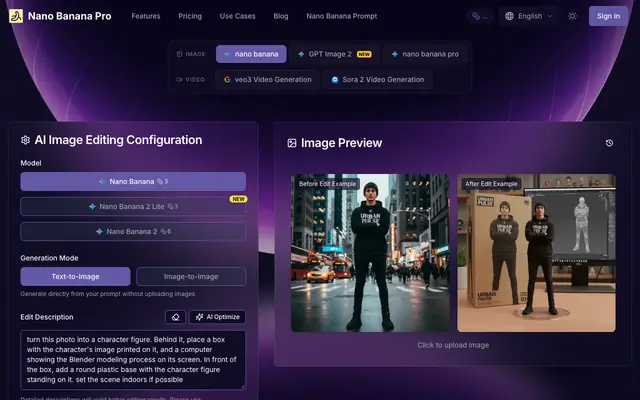Viewport: 640px width, 400px height.
Task: Click the Click to upload image text
Action: (453, 345)
